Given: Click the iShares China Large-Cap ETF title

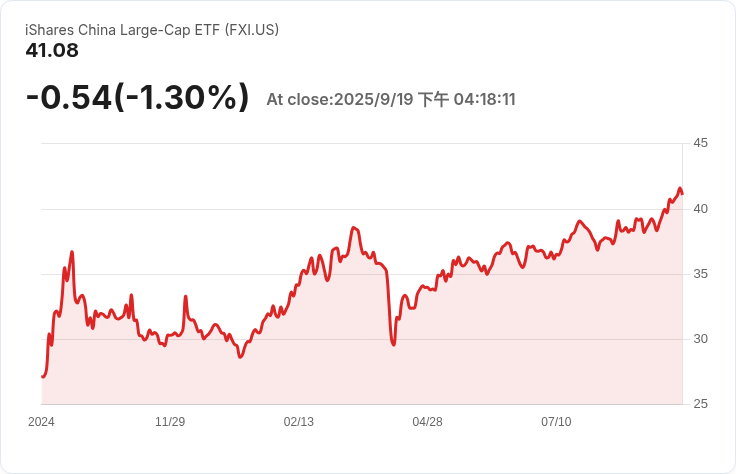Looking at the screenshot, I should click(152, 30).
